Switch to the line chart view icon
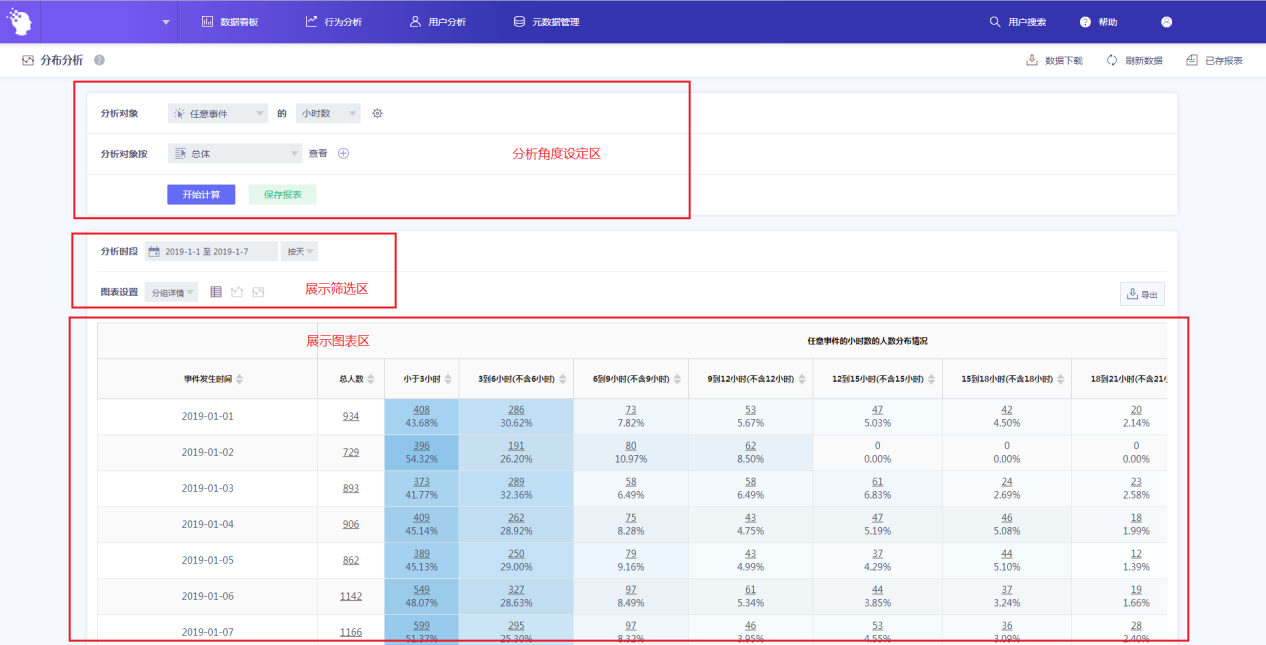 coord(237,292)
